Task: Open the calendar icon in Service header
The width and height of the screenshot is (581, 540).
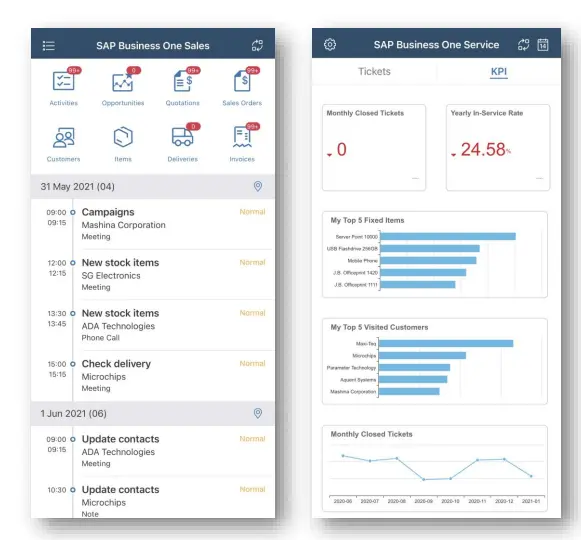Action: pos(543,44)
